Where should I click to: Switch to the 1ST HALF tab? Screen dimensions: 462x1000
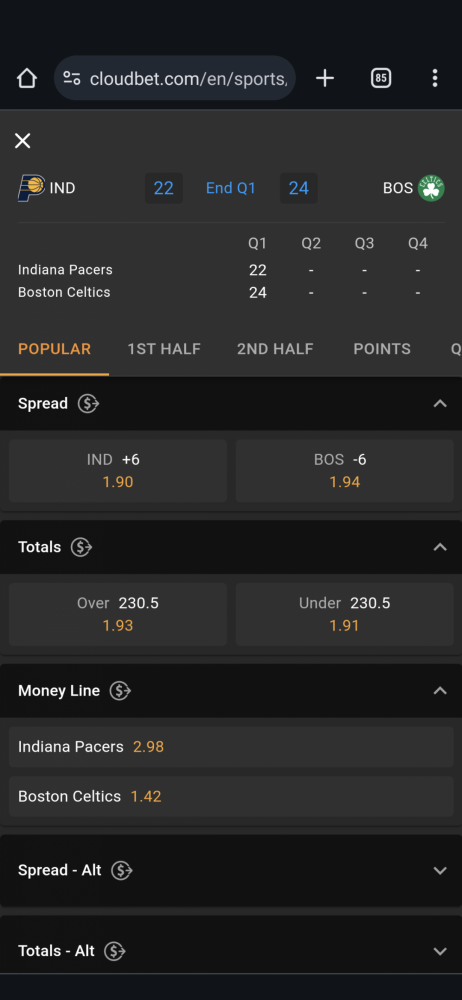pos(164,349)
